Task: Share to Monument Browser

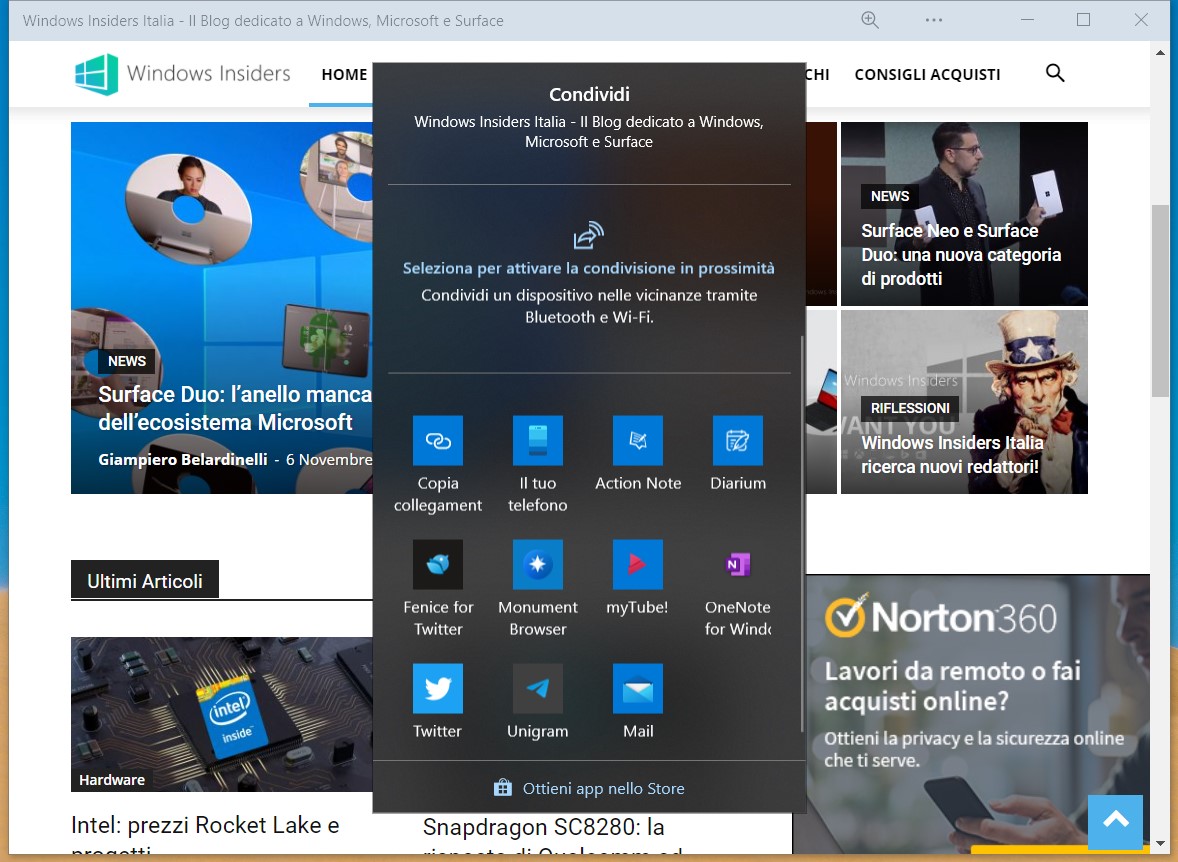Action: [x=537, y=564]
